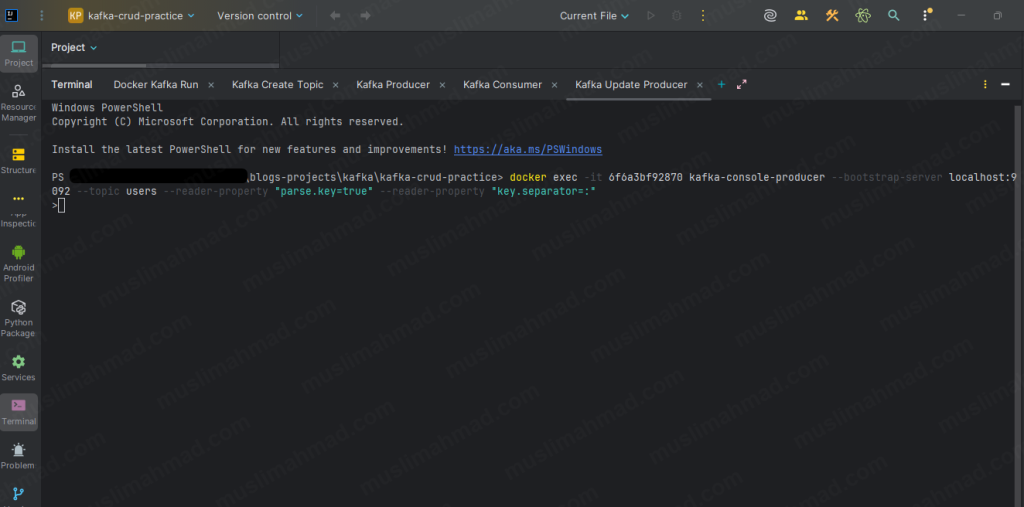Click the '--bootstrap-server' option text

click(x=887, y=178)
